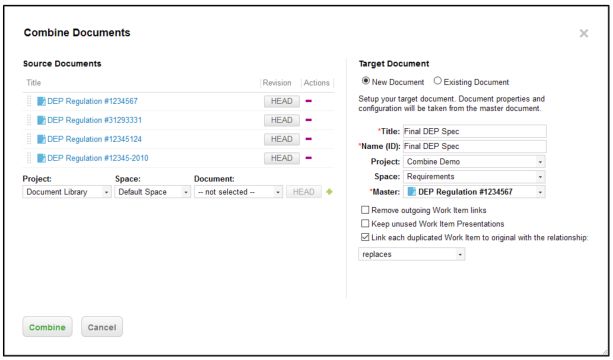Uncheck Link each duplicated Work Item option

click(365, 237)
